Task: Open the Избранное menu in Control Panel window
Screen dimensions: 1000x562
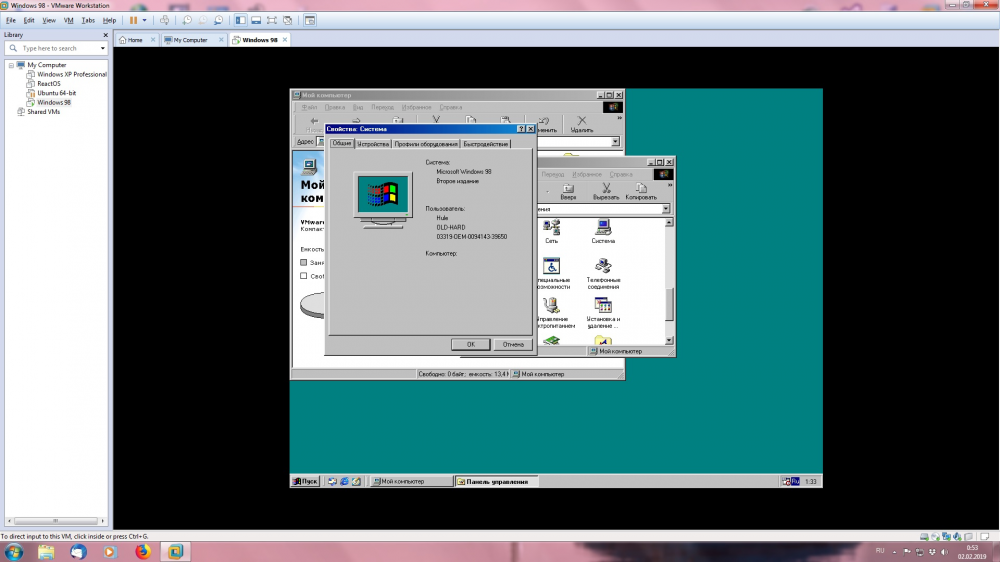Action: point(586,174)
